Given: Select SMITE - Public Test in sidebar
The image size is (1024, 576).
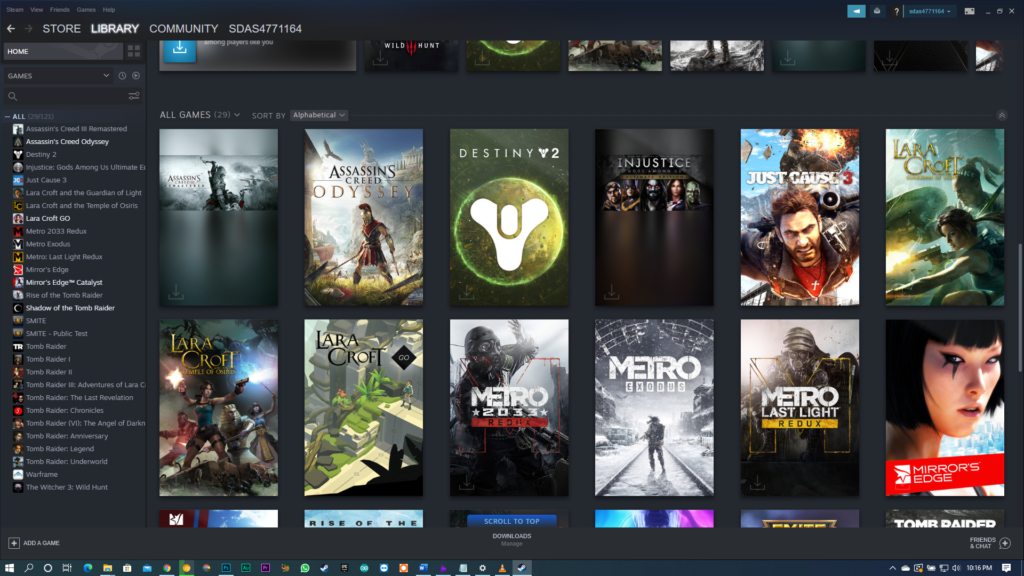Looking at the screenshot, I should (x=56, y=333).
